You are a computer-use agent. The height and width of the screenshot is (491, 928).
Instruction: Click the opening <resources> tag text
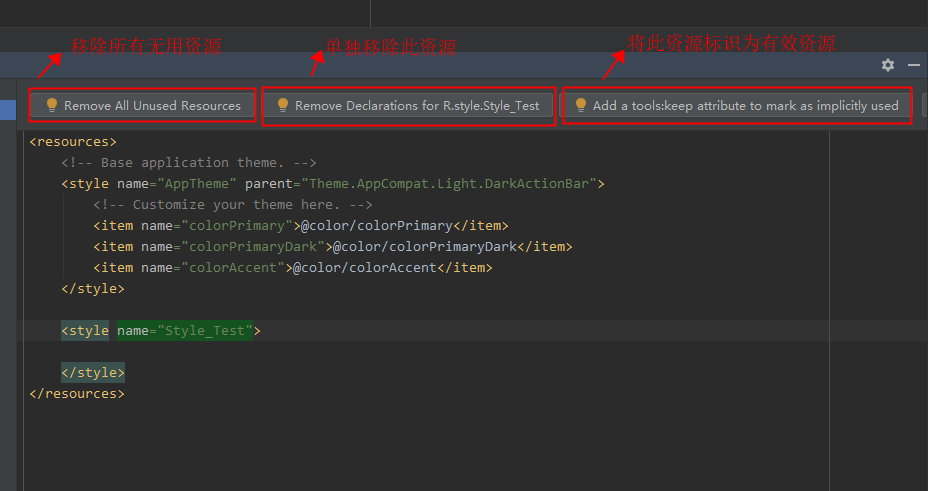(73, 142)
